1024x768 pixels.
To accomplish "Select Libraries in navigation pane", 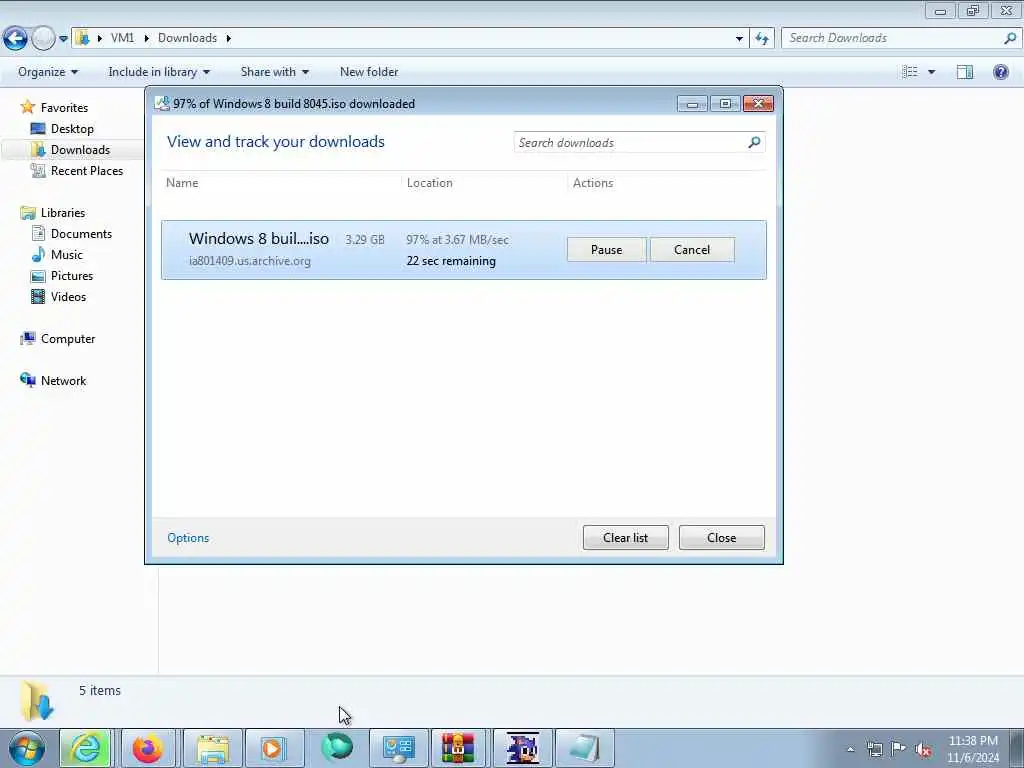I will 63,213.
